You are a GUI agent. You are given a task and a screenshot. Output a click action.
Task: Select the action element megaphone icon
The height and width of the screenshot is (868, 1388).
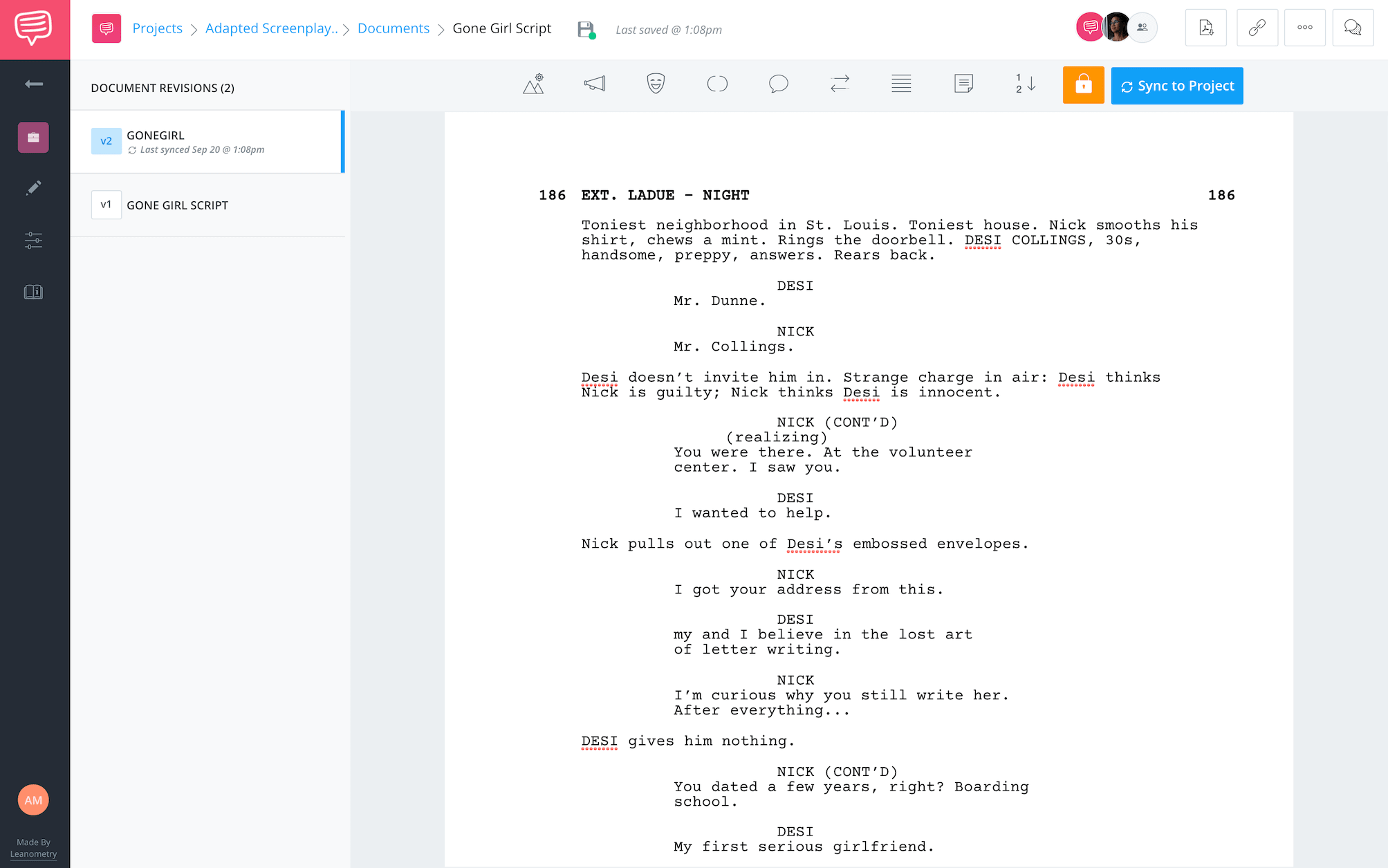(x=595, y=84)
